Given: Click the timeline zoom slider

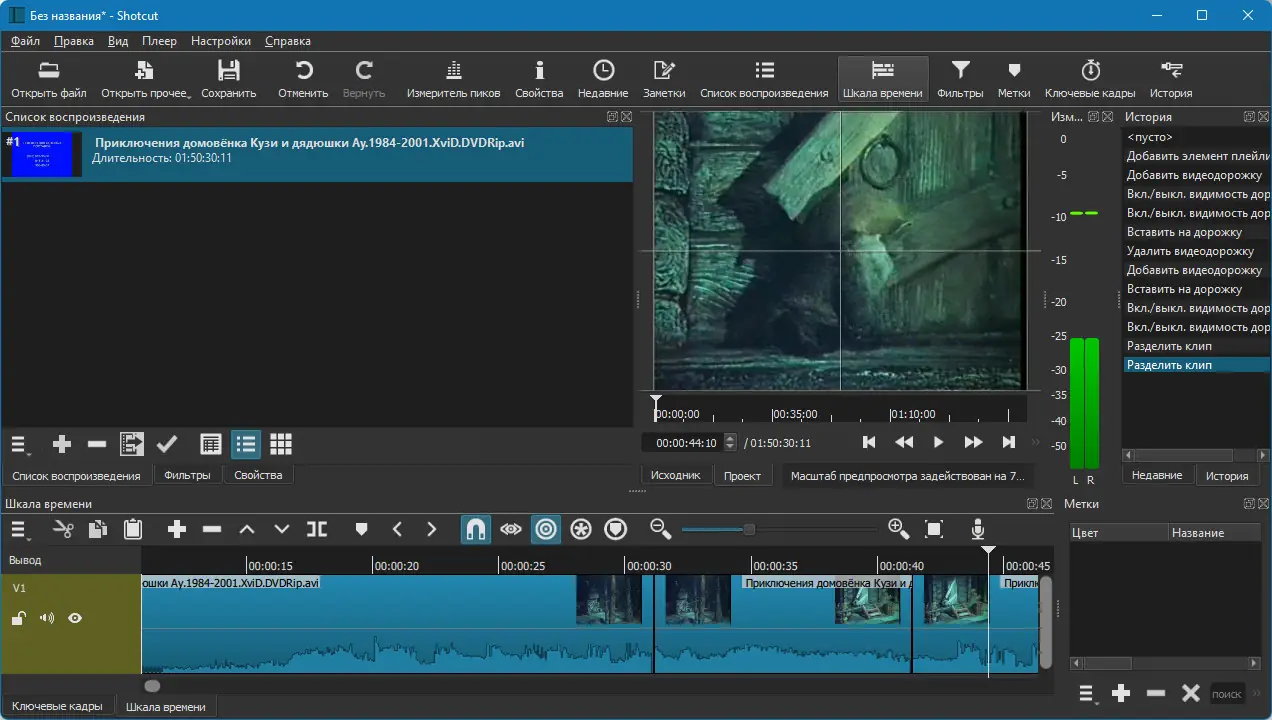Looking at the screenshot, I should pos(749,529).
